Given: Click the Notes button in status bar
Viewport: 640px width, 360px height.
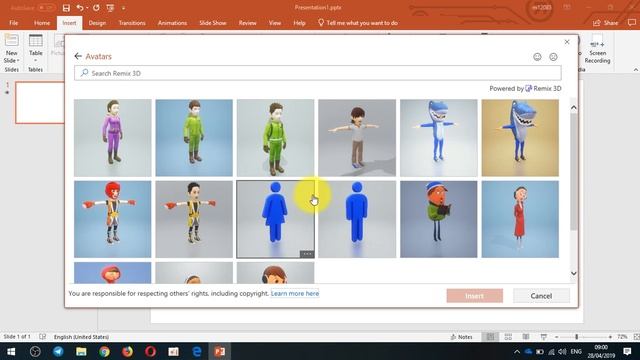Looking at the screenshot, I should coord(462,337).
